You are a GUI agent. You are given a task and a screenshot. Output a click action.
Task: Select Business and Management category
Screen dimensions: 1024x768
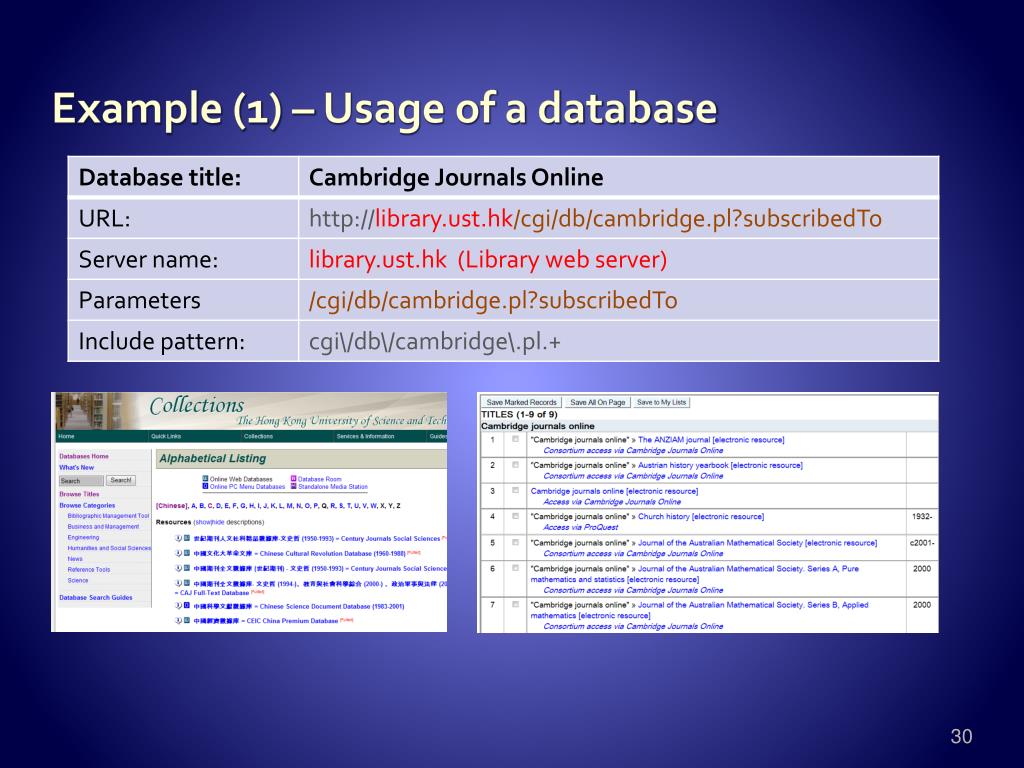(103, 526)
